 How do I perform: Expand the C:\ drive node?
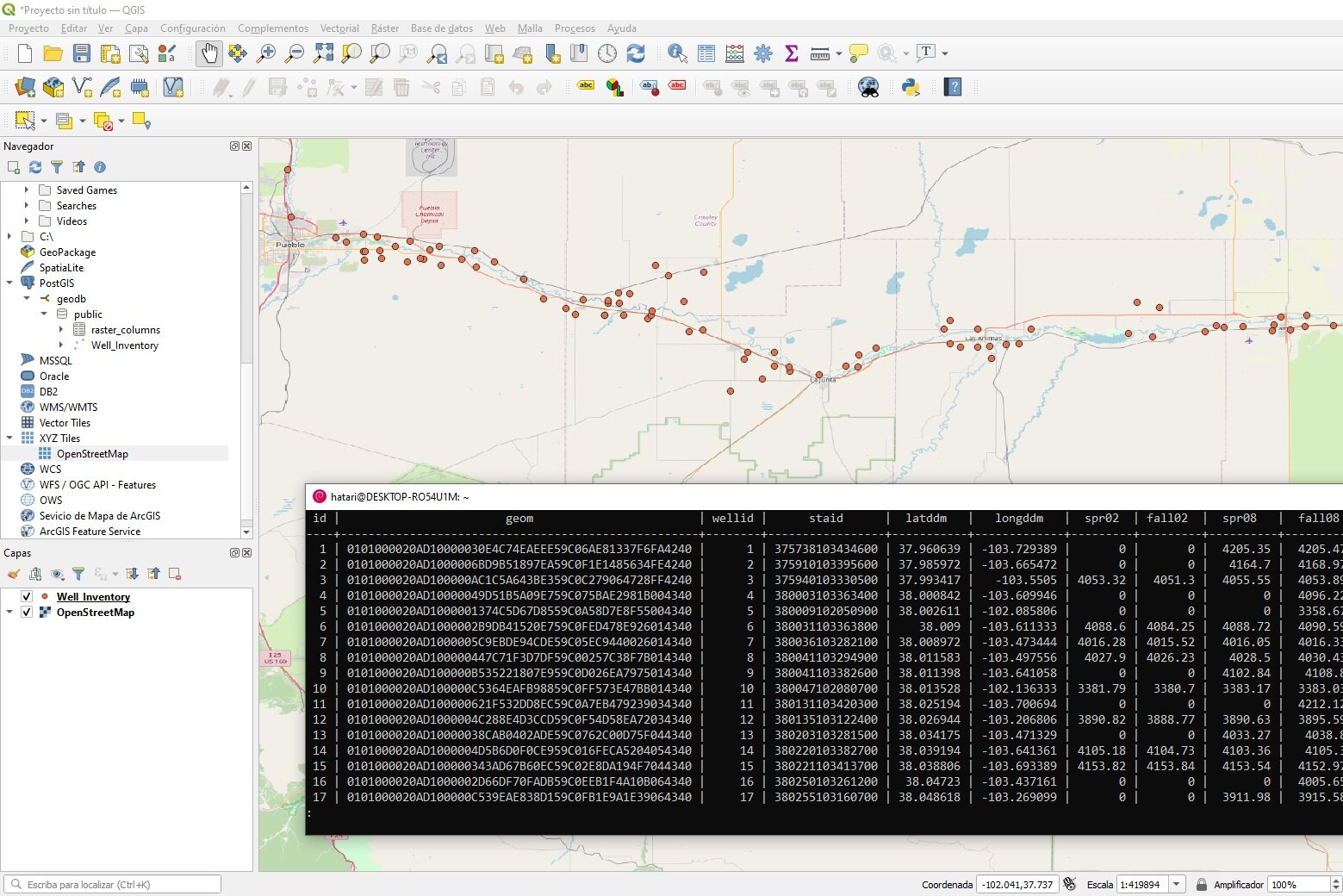click(9, 236)
